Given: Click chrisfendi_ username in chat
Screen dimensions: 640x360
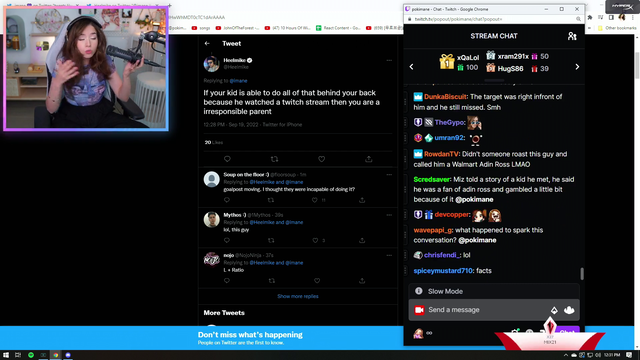Looking at the screenshot, I should click(442, 255).
